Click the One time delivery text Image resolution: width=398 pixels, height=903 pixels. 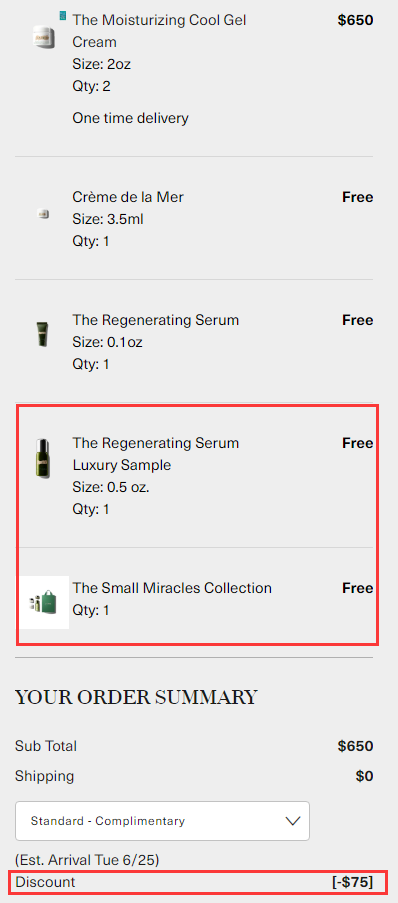[x=130, y=118]
